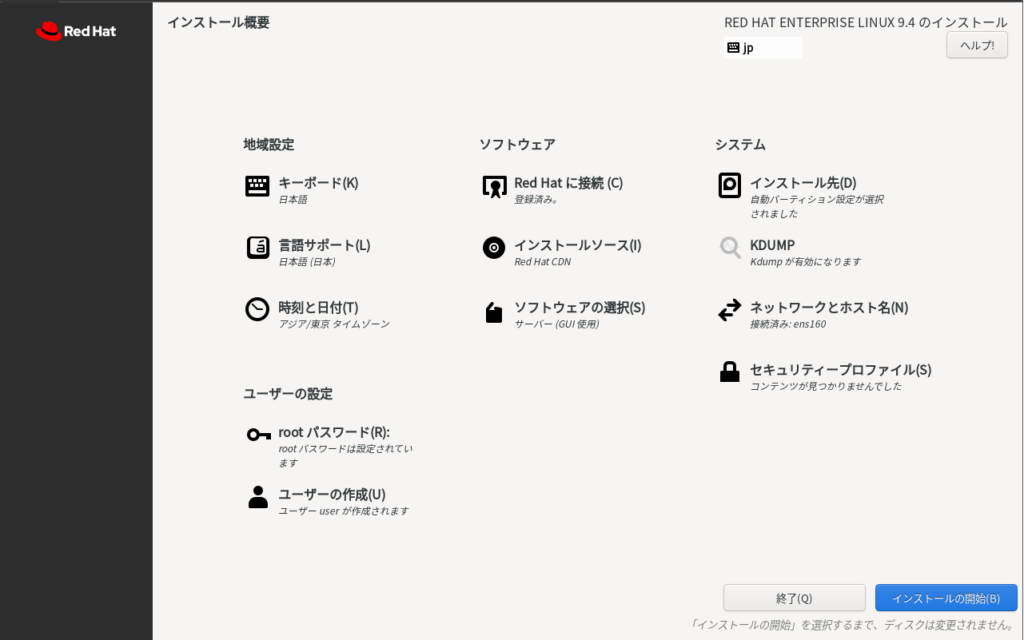Open the ソフトウェアの選択 package icon
Image resolution: width=1024 pixels, height=640 pixels.
pyautogui.click(x=494, y=312)
